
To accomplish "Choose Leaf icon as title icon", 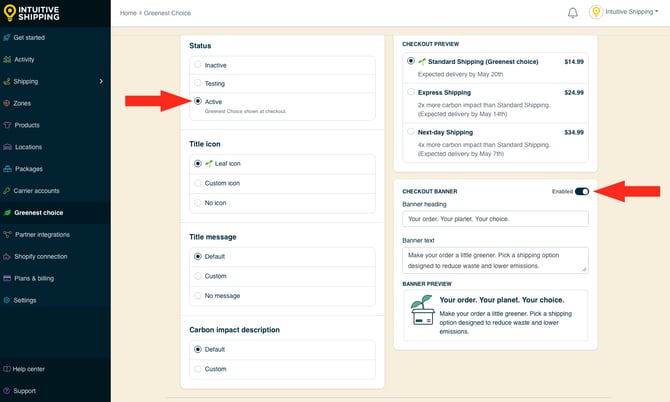I will (x=197, y=164).
